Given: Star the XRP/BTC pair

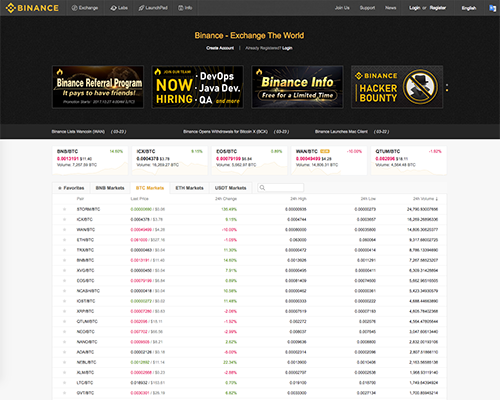Looking at the screenshot, I should (64, 311).
